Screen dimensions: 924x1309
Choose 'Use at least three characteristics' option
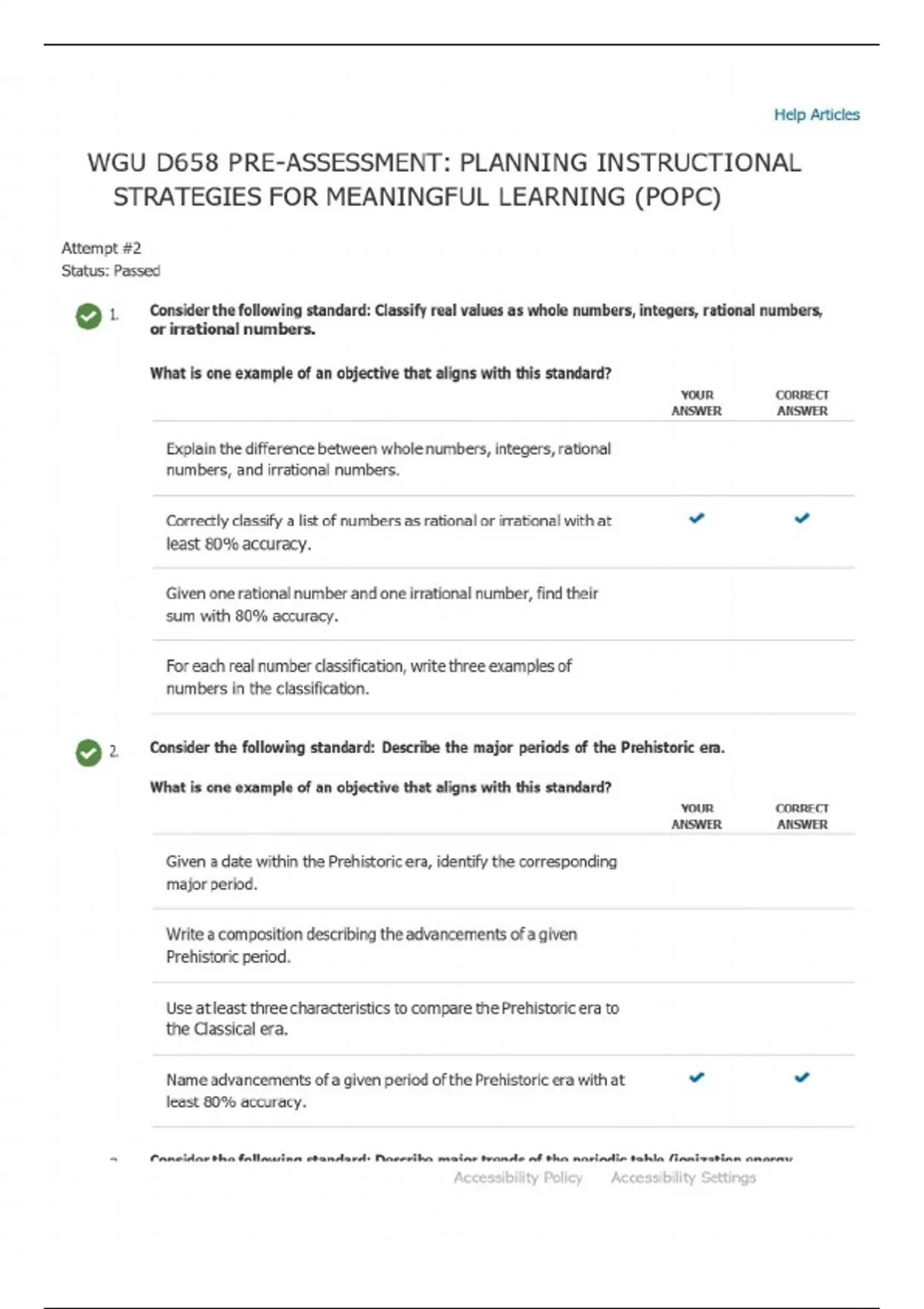tap(392, 1018)
